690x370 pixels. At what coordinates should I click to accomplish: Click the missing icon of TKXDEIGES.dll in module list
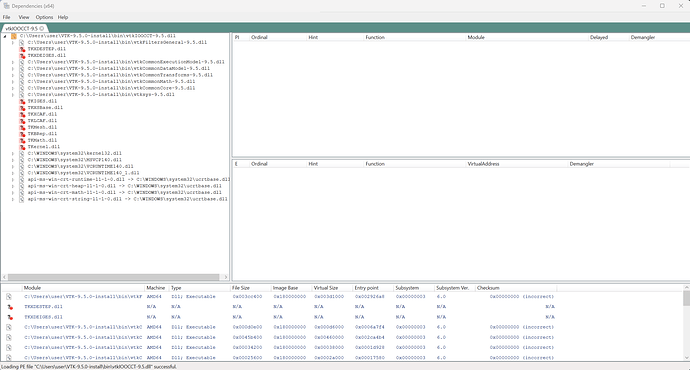(x=9, y=317)
